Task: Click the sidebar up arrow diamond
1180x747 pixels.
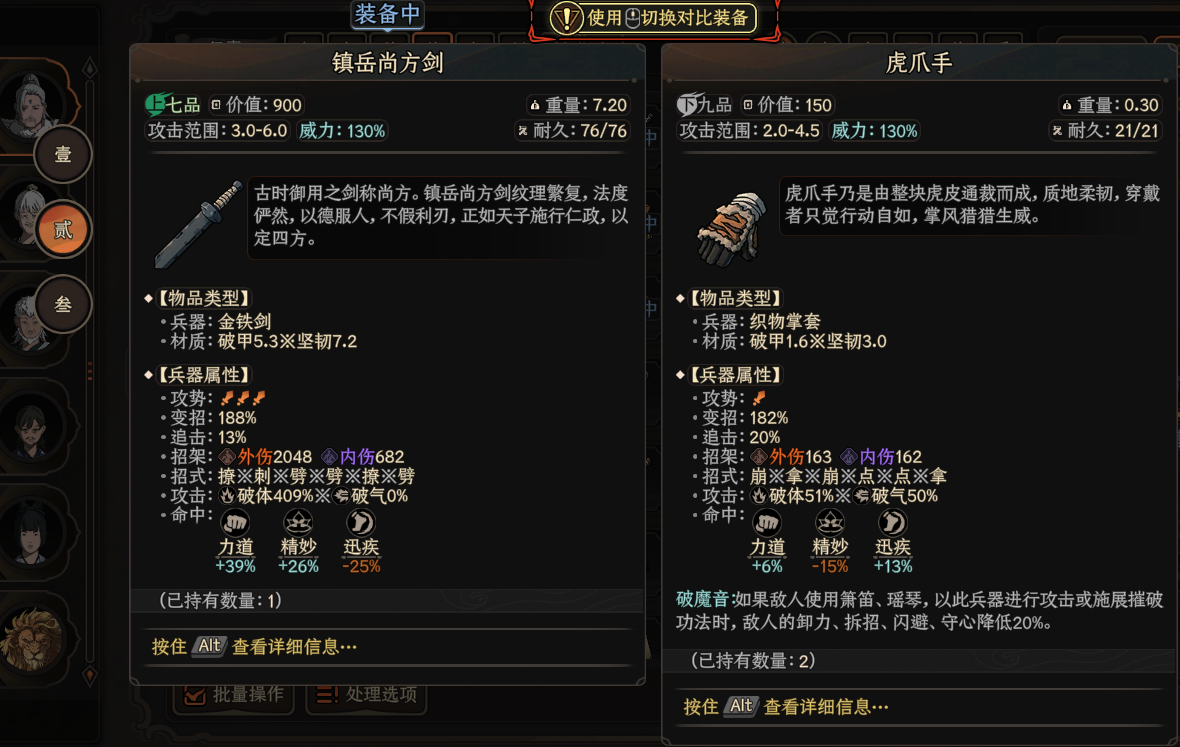Action: [x=90, y=68]
